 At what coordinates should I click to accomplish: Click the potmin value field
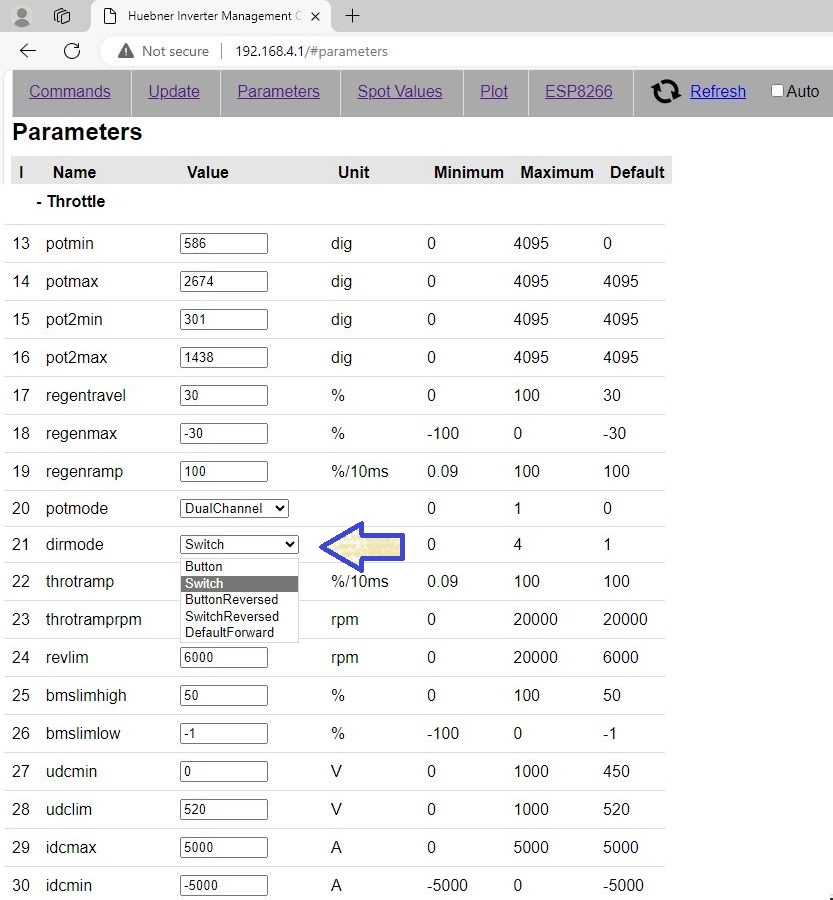tap(223, 243)
